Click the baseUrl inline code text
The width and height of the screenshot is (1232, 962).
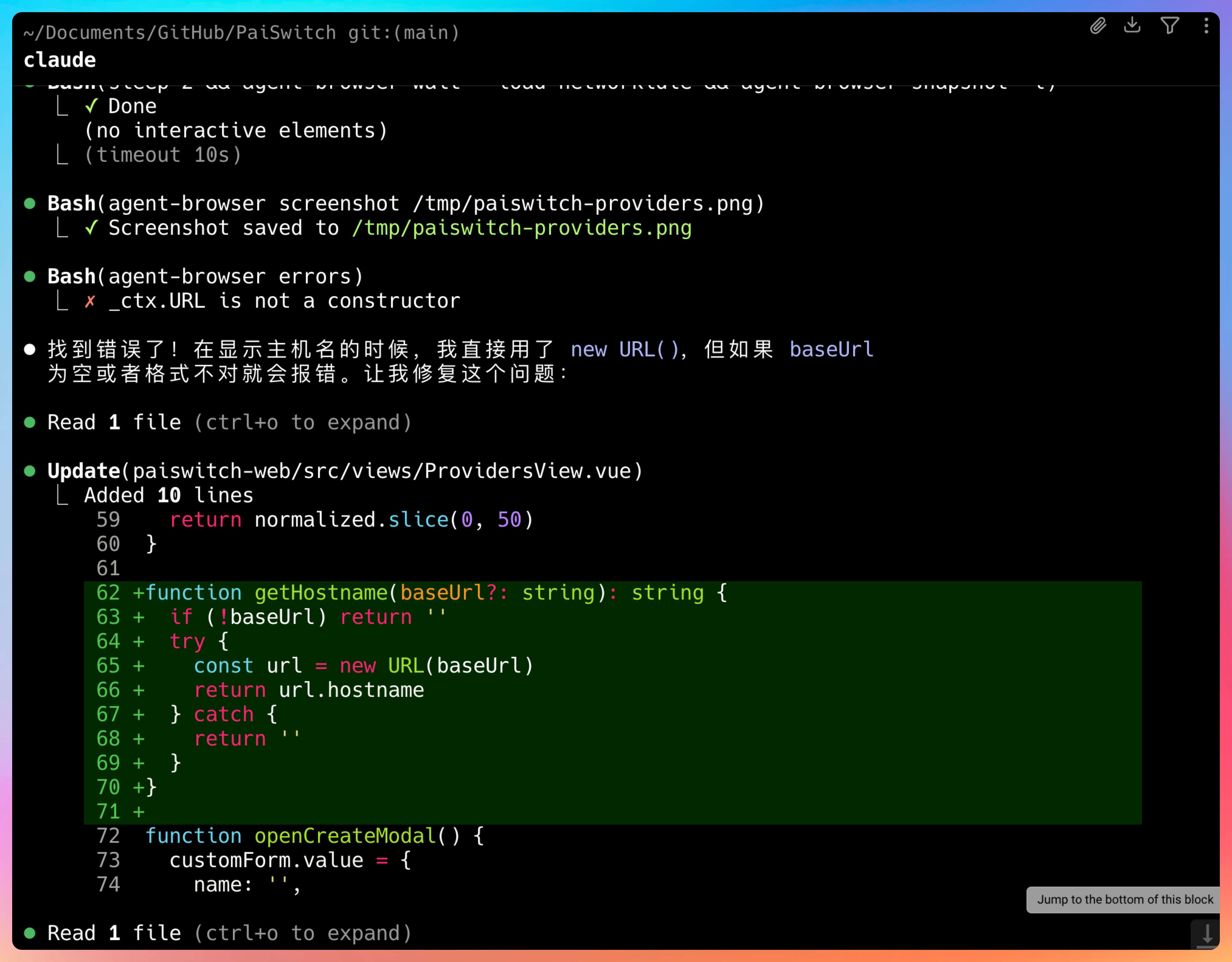tap(831, 350)
